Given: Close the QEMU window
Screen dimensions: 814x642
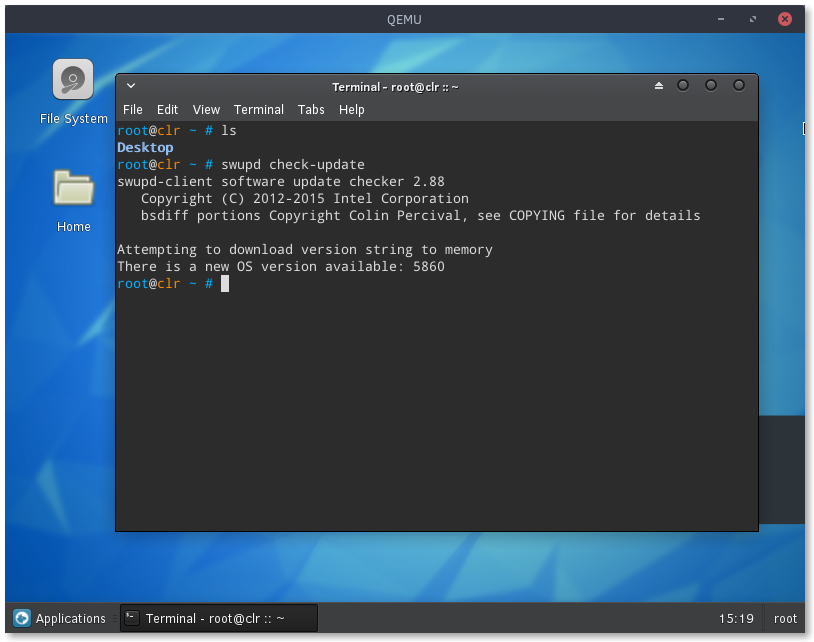Looking at the screenshot, I should point(784,19).
